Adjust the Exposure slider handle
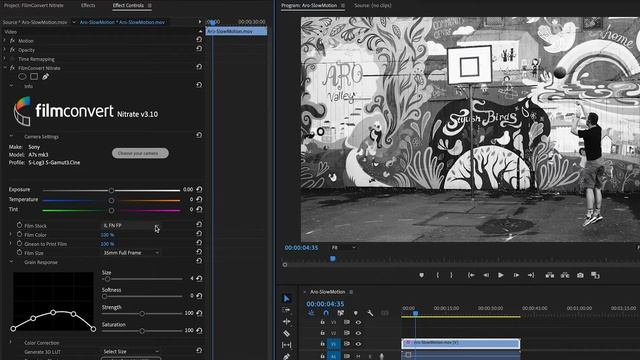Screen dimensions: 640x360 click(x=111, y=190)
